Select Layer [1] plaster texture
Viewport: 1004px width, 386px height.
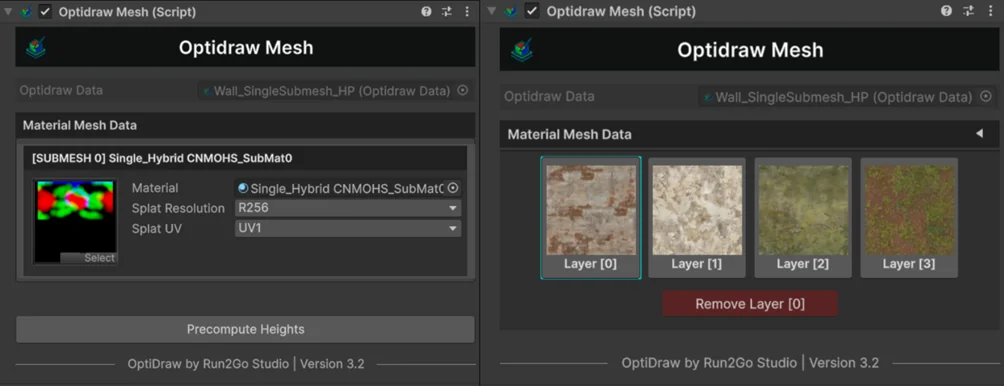pyautogui.click(x=697, y=218)
